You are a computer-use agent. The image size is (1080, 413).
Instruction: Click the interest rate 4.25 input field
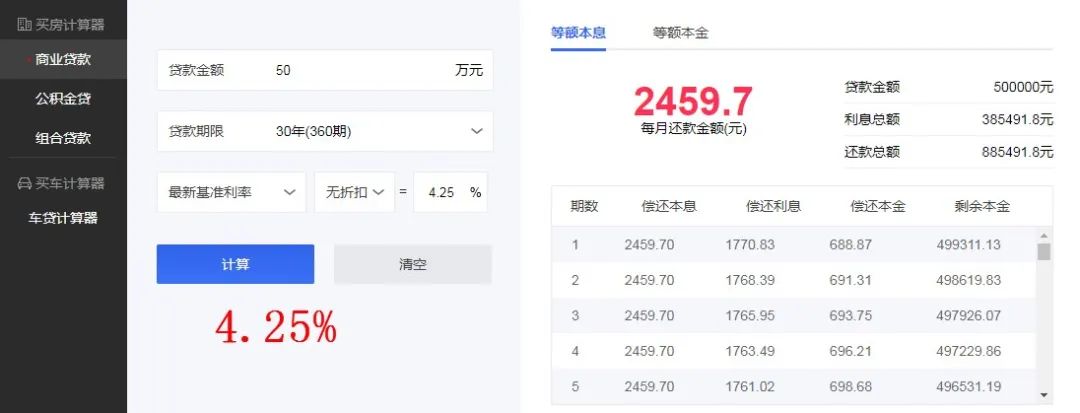442,192
